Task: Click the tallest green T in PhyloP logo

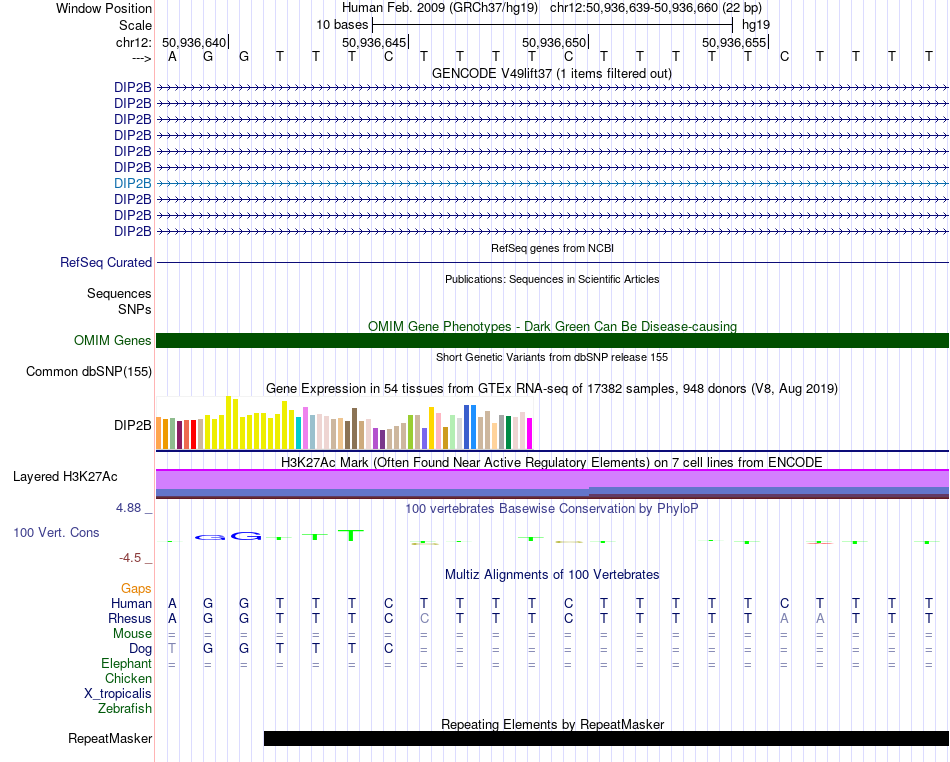Action: pyautogui.click(x=351, y=535)
